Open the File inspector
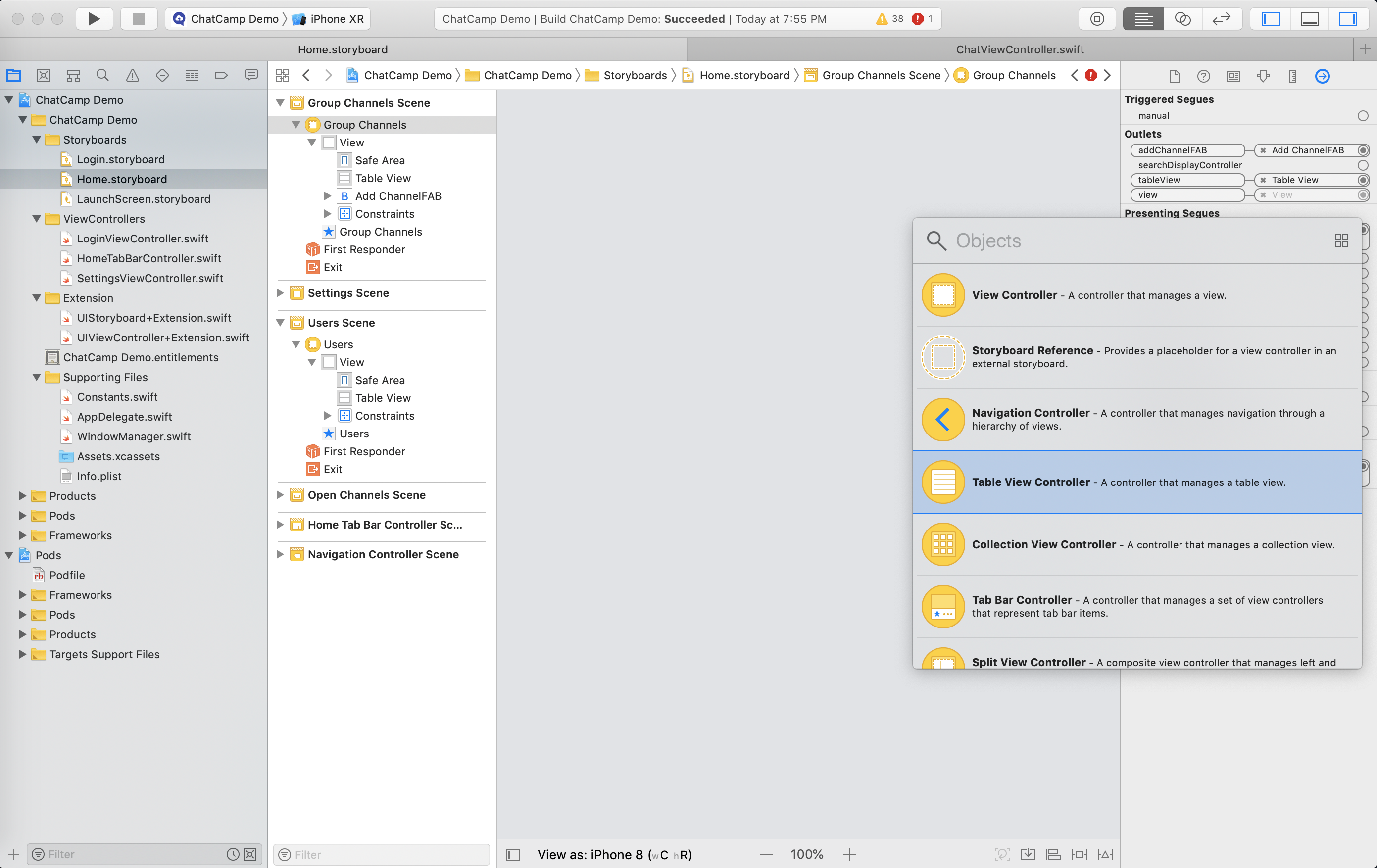This screenshot has height=868, width=1377. 1174,76
